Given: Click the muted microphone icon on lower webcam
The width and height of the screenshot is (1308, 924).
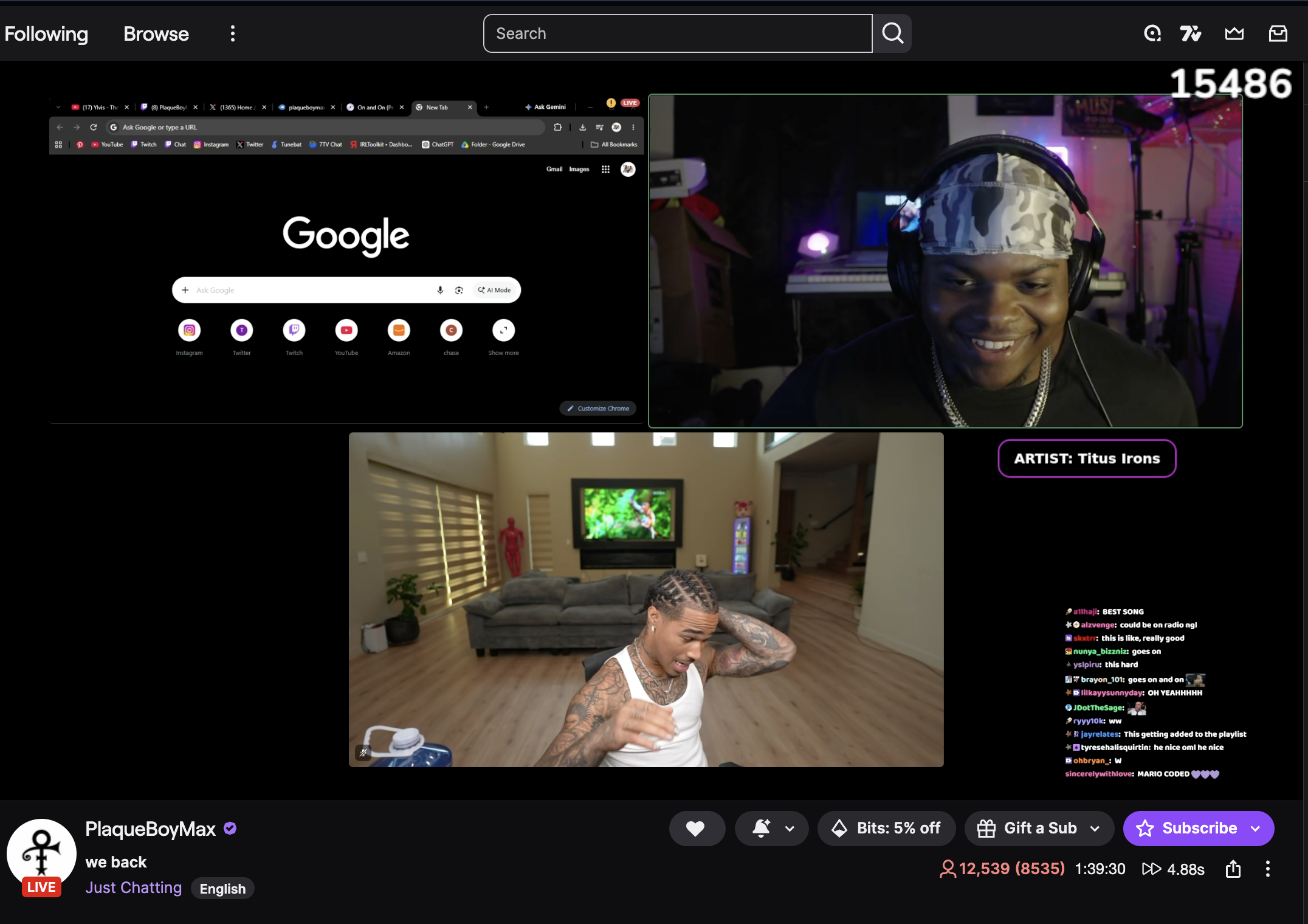Looking at the screenshot, I should (x=363, y=753).
